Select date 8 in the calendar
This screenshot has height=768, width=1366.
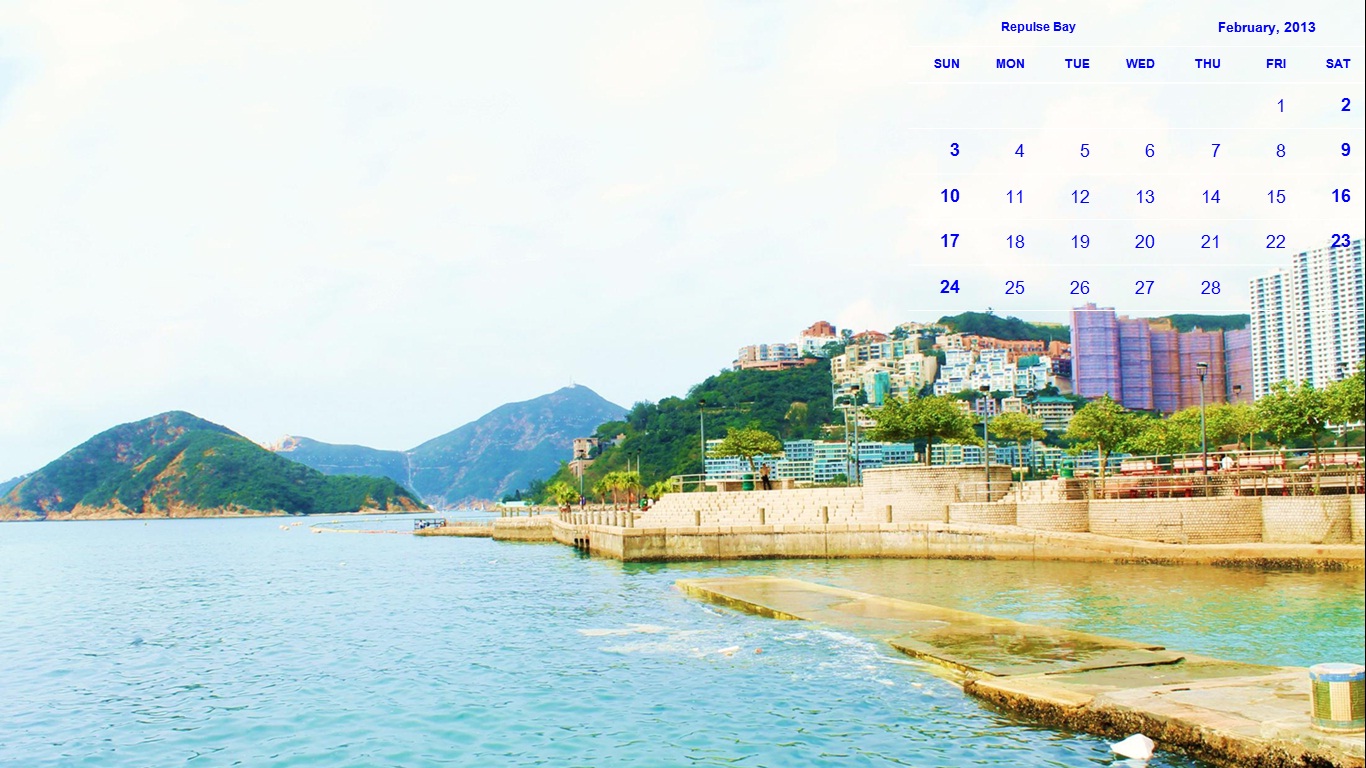tap(1280, 151)
